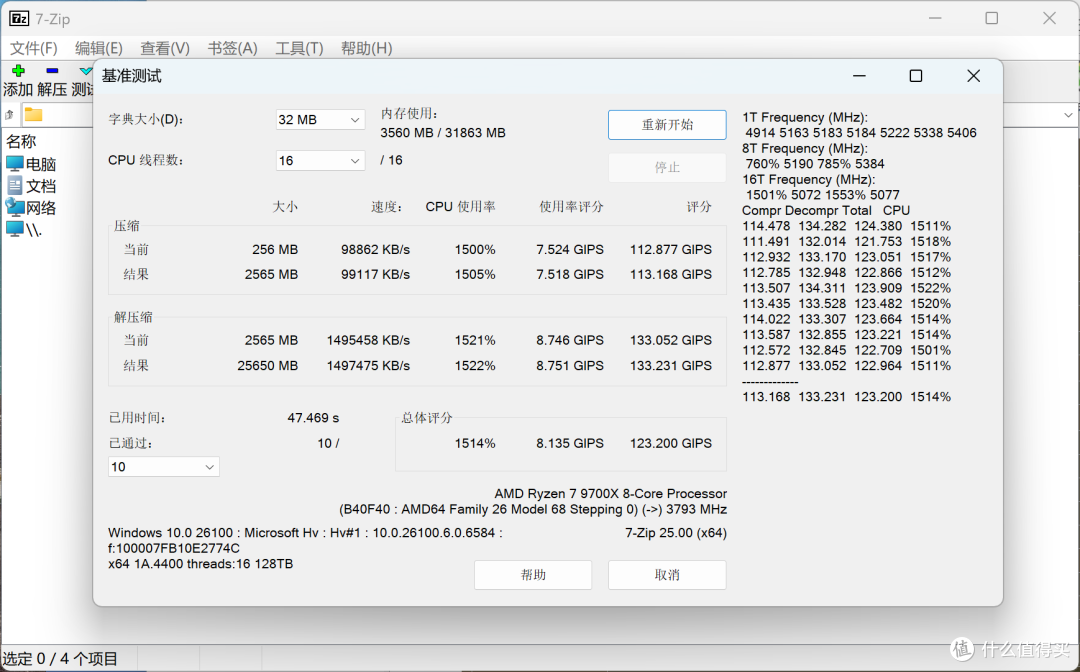Open the 书签(A) menu
The image size is (1080, 672).
(x=232, y=48)
